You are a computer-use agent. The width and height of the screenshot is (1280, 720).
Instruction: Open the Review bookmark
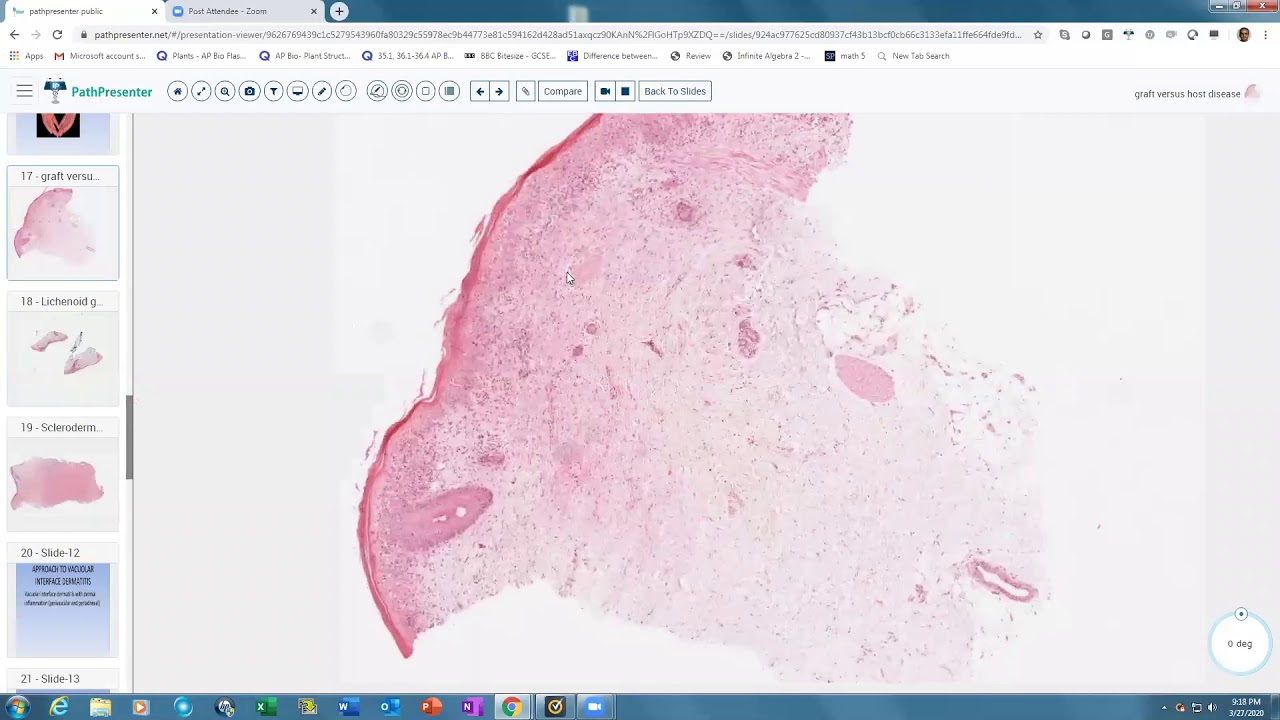tap(691, 56)
